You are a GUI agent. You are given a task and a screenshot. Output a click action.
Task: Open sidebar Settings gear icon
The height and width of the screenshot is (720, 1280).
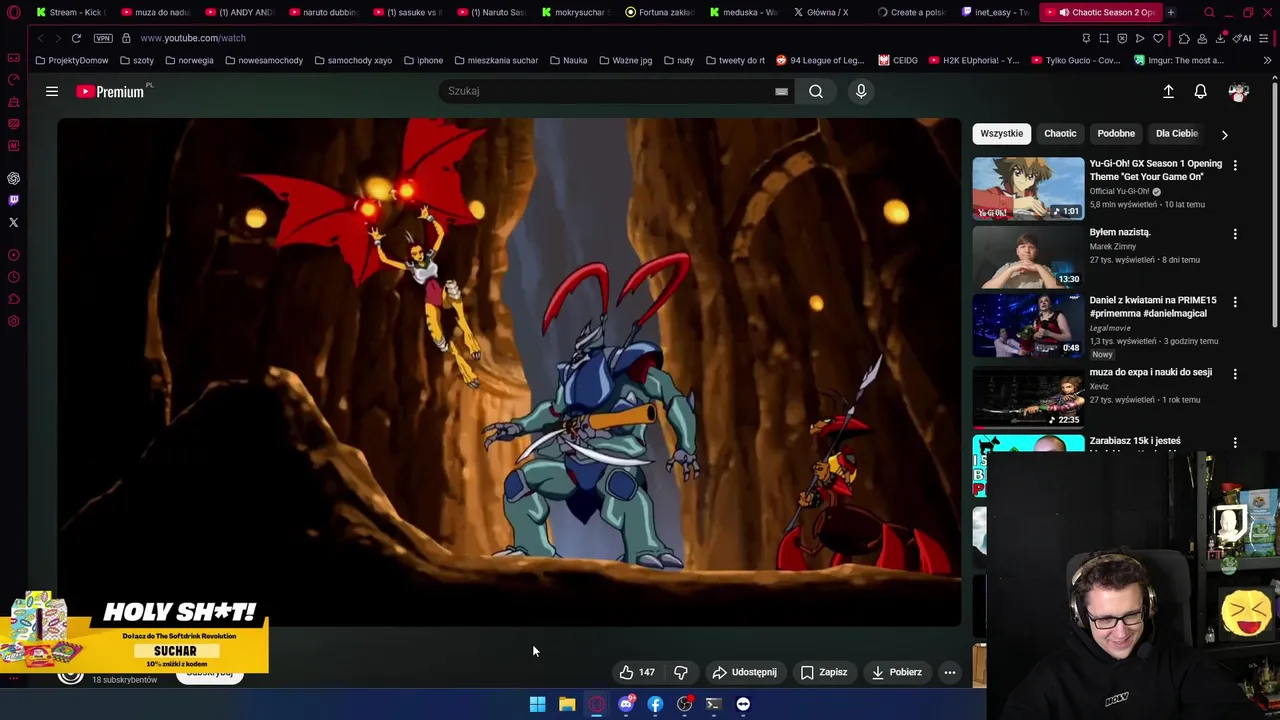pyautogui.click(x=14, y=321)
